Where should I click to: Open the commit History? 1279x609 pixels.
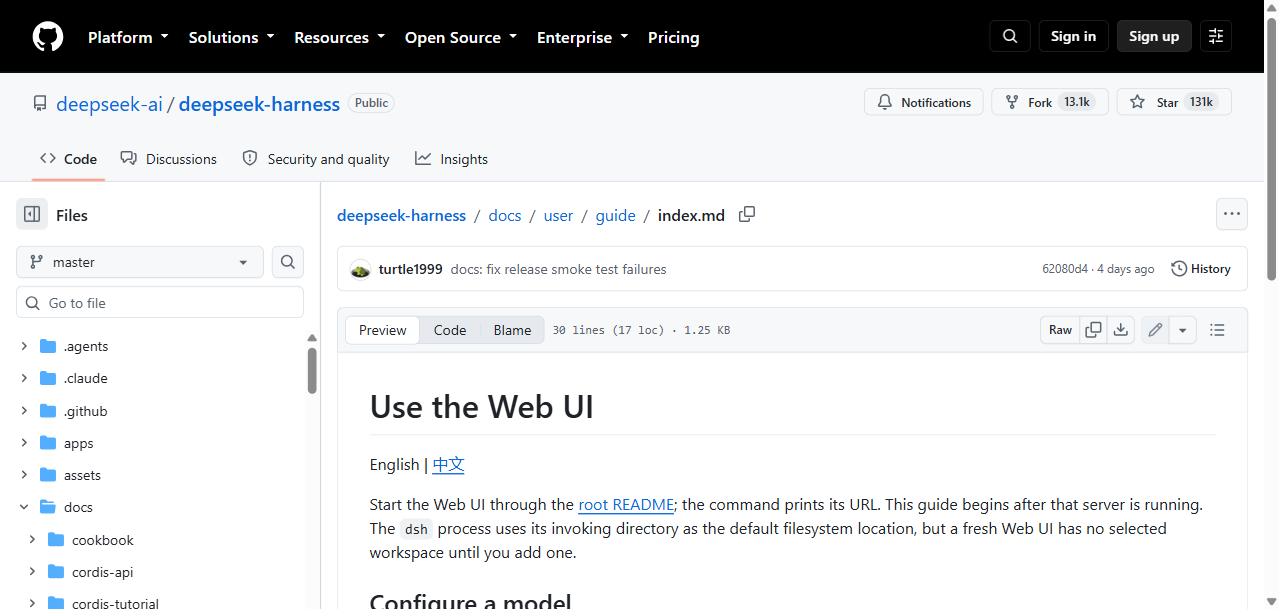click(1201, 269)
